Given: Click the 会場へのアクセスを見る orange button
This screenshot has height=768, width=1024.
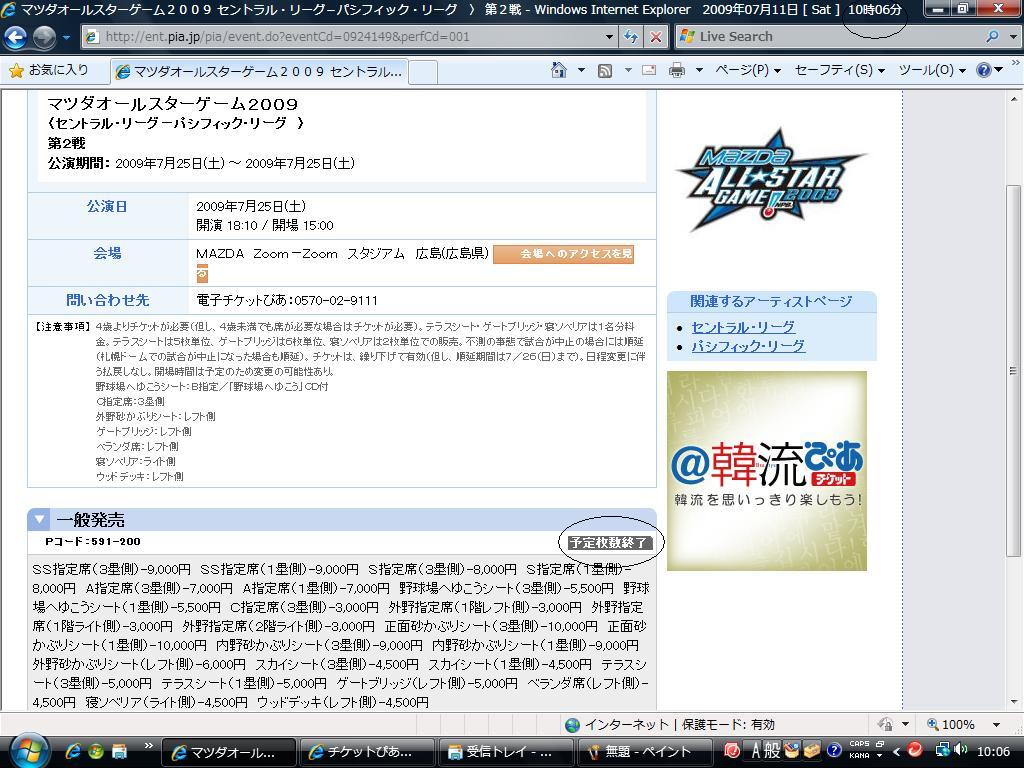Looking at the screenshot, I should [563, 254].
